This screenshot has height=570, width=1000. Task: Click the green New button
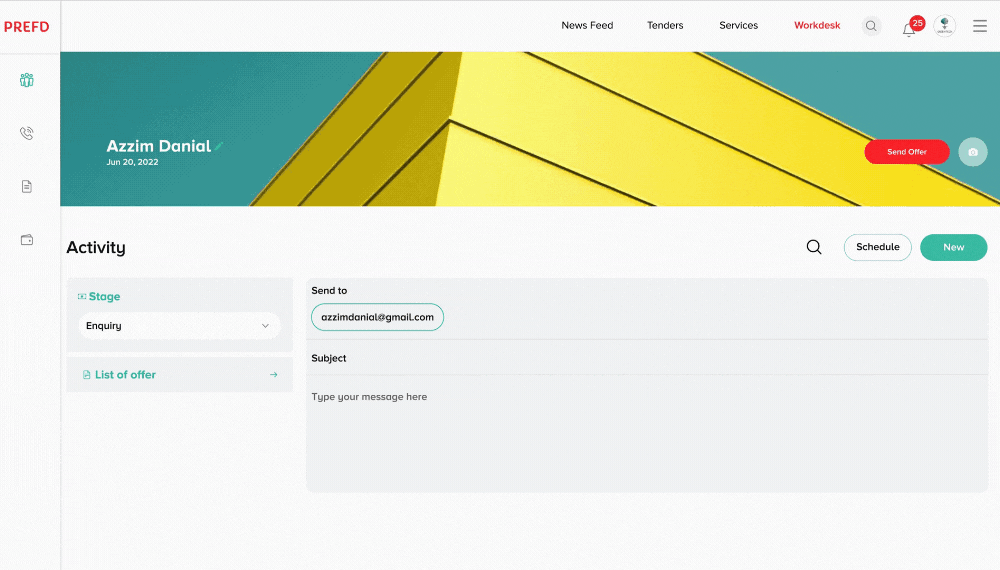click(x=953, y=247)
